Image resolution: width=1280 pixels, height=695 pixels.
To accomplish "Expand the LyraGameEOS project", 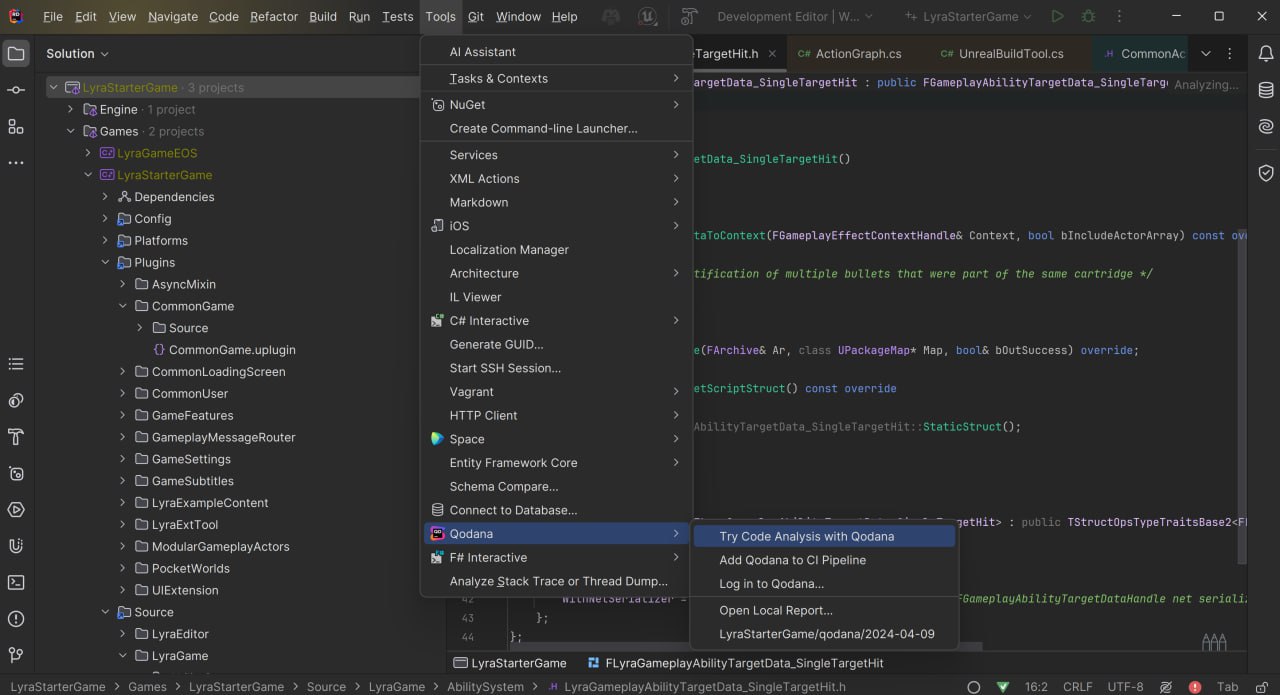I will (x=87, y=153).
